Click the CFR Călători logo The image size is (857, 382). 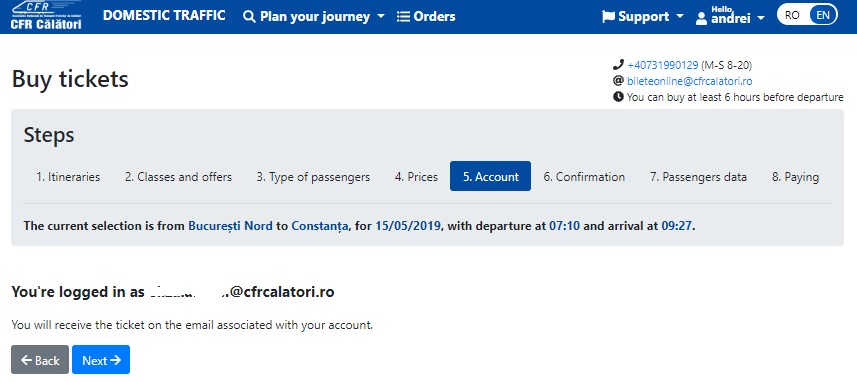pos(46,15)
